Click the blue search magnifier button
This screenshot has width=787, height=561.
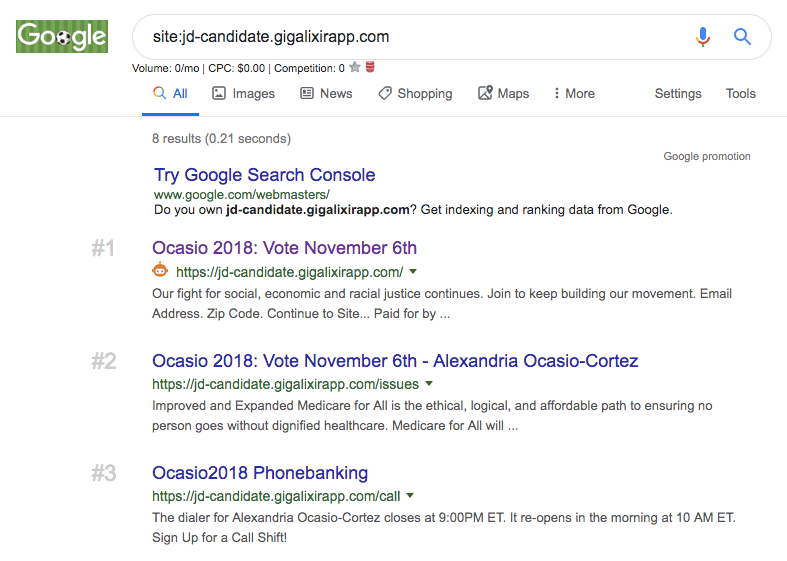coord(742,37)
